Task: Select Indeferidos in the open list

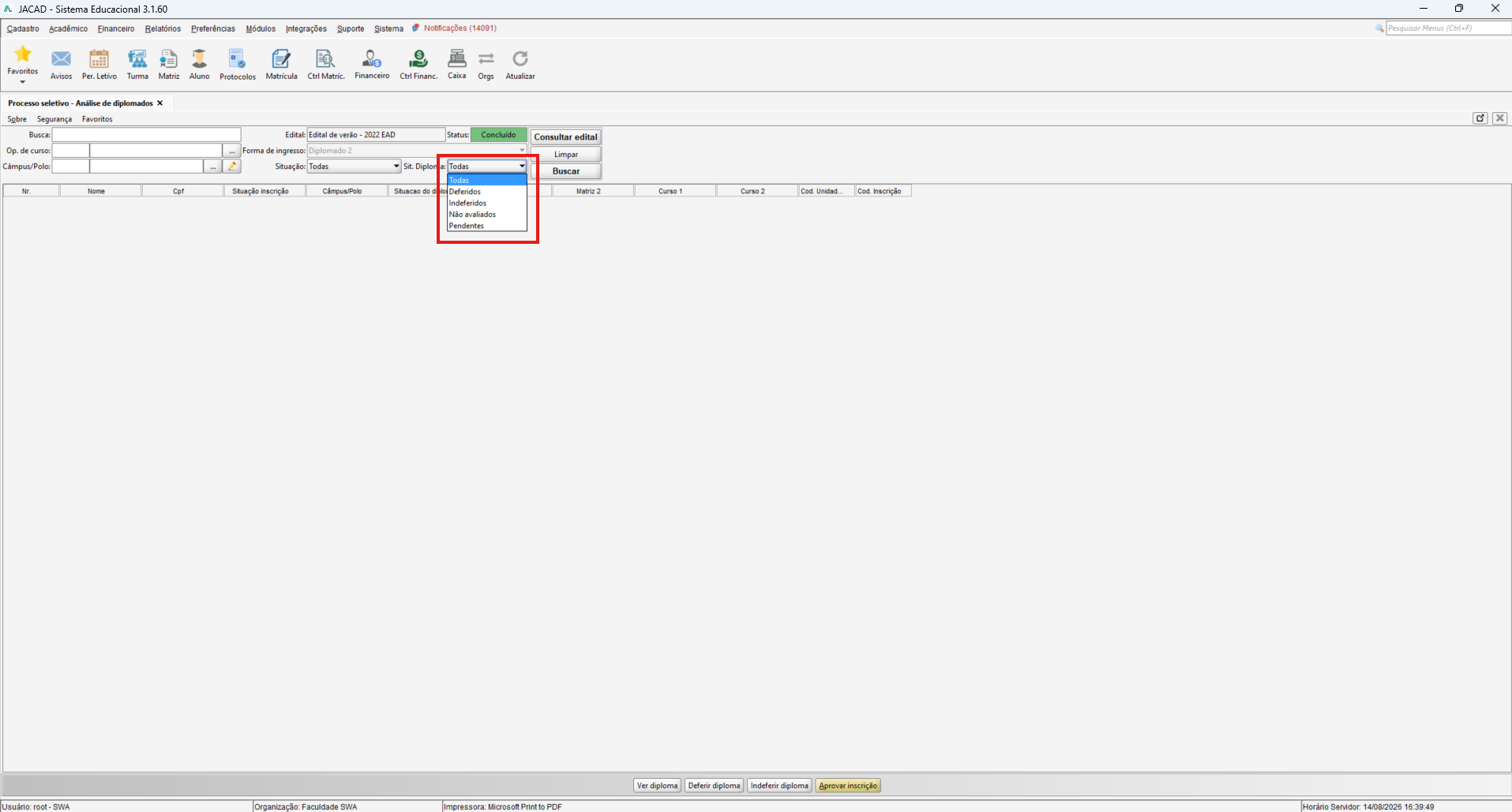Action: 487,203
